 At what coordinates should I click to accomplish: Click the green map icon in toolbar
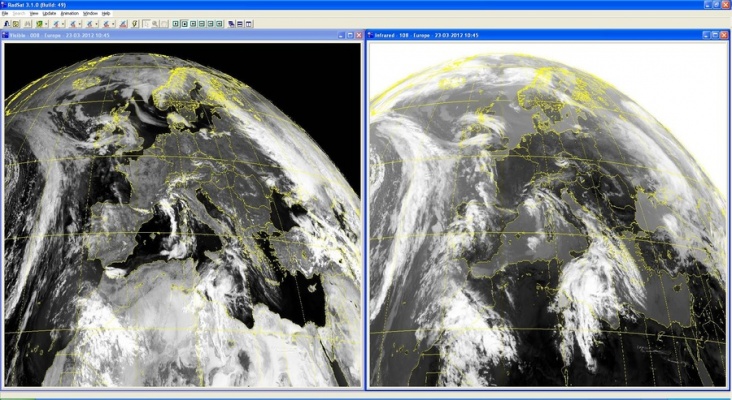[x=39, y=22]
